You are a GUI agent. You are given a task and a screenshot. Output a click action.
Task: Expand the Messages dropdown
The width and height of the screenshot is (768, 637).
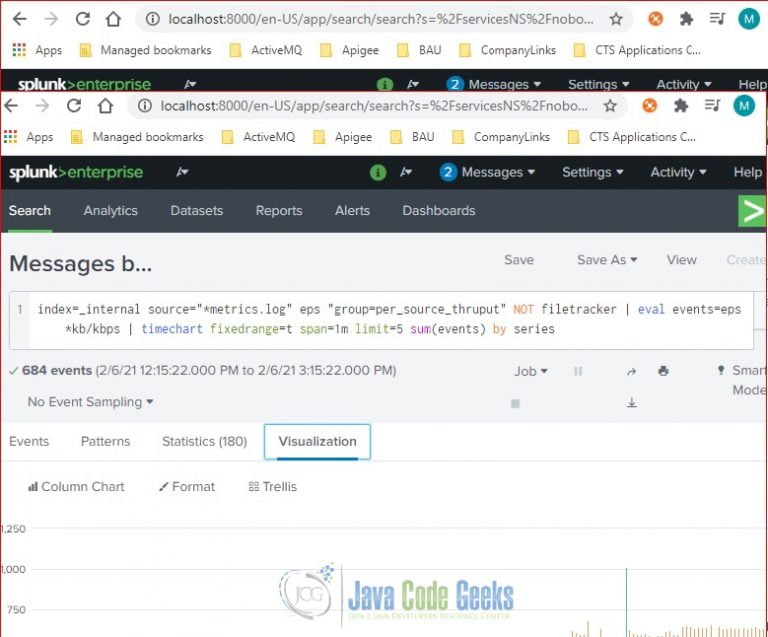487,172
